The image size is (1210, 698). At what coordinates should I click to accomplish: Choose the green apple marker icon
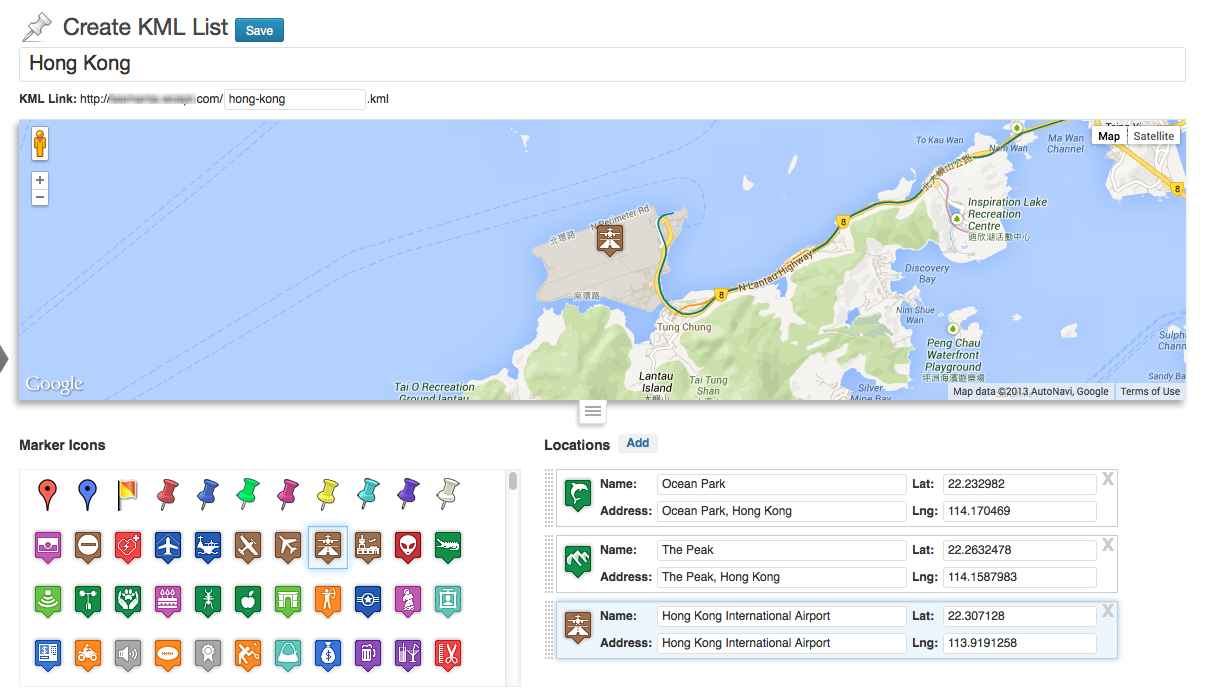pyautogui.click(x=248, y=601)
